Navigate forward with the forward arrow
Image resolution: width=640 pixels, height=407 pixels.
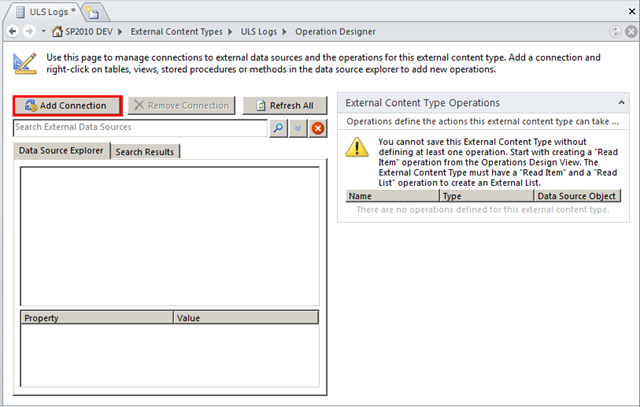[x=28, y=33]
